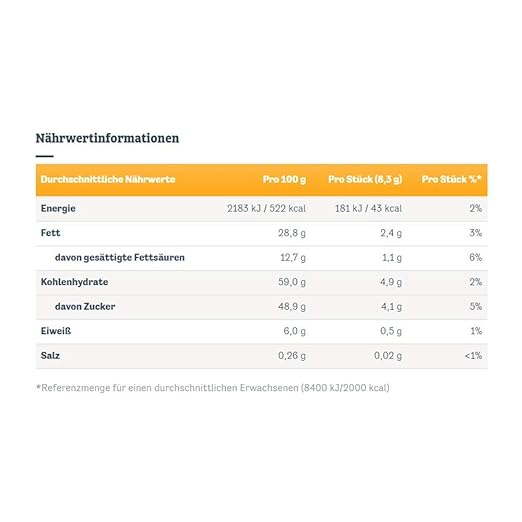522x522 pixels.
Task: Click the 12,7 g saturated fat value
Action: [x=293, y=258]
